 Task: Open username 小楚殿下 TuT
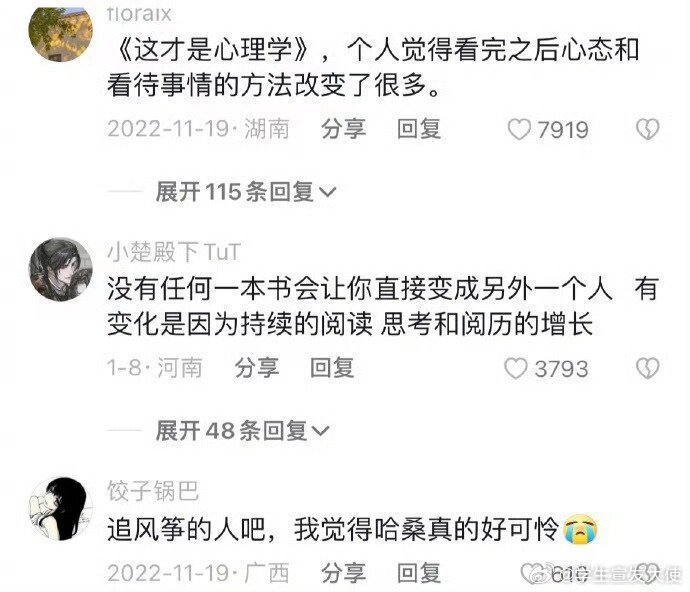coord(174,252)
